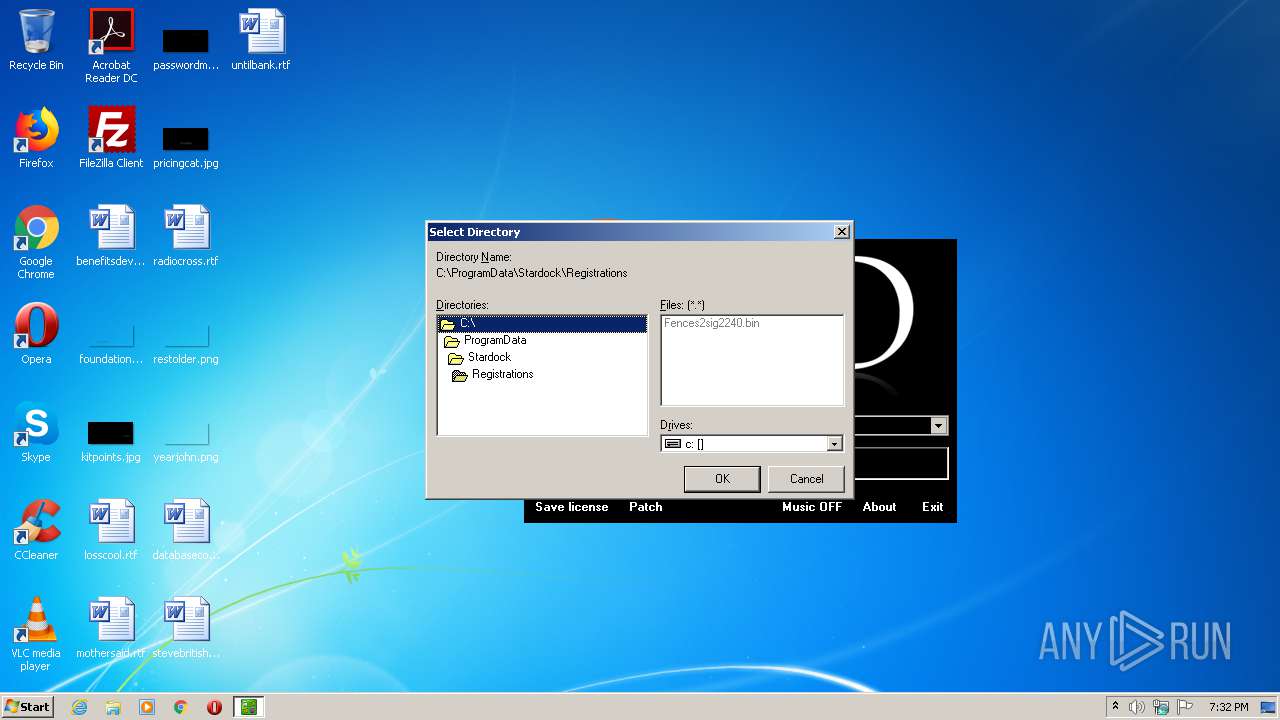Image resolution: width=1280 pixels, height=720 pixels.
Task: Click Patch in keygen window
Action: 645,507
